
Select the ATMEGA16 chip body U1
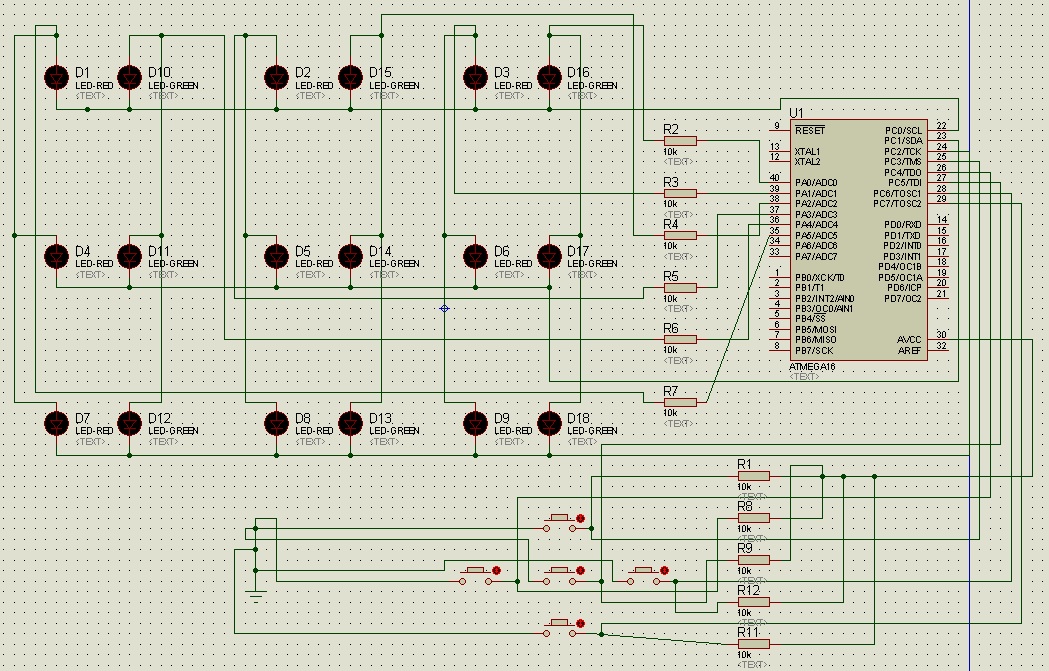pos(859,240)
